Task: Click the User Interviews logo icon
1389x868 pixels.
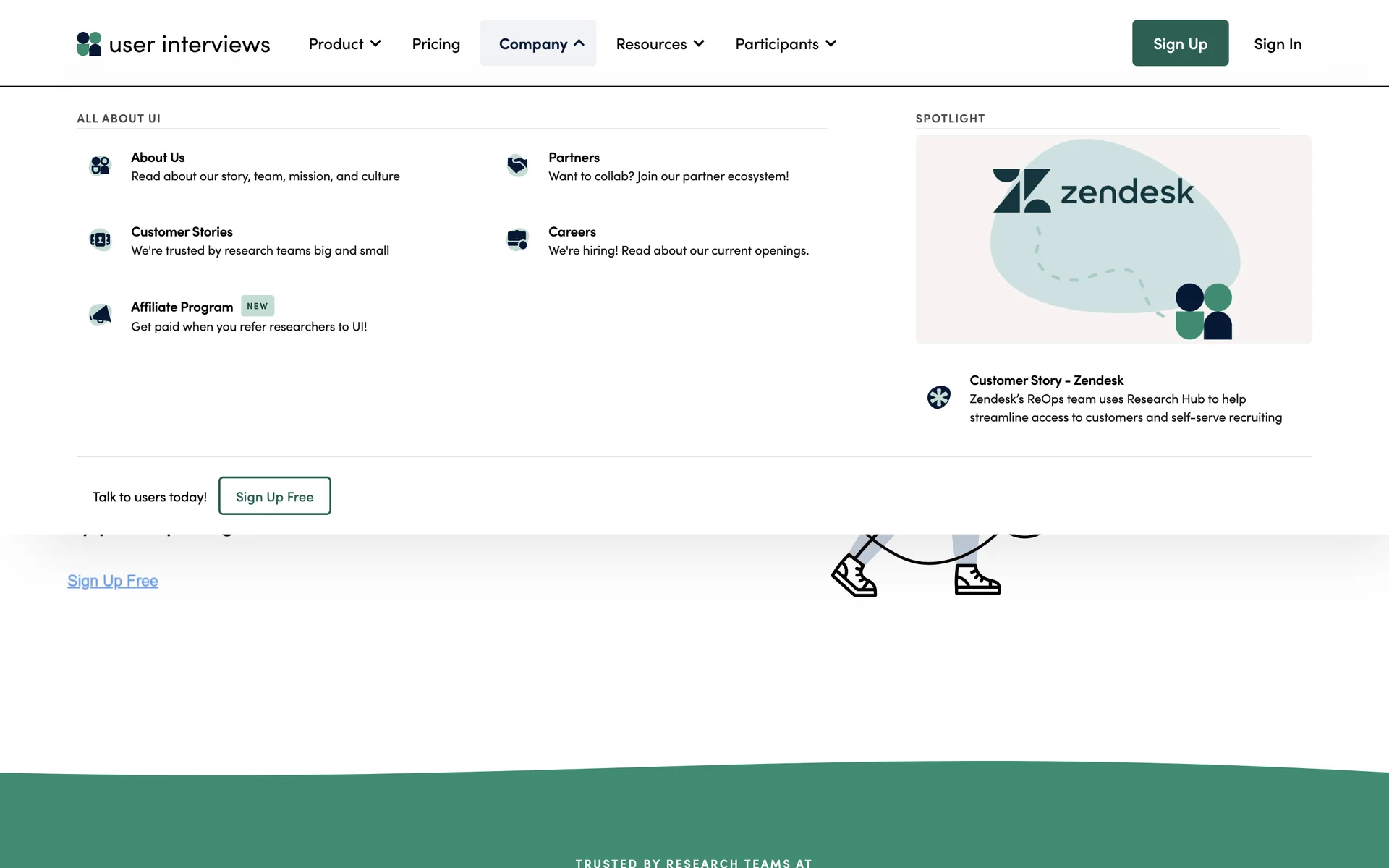Action: pos(89,43)
